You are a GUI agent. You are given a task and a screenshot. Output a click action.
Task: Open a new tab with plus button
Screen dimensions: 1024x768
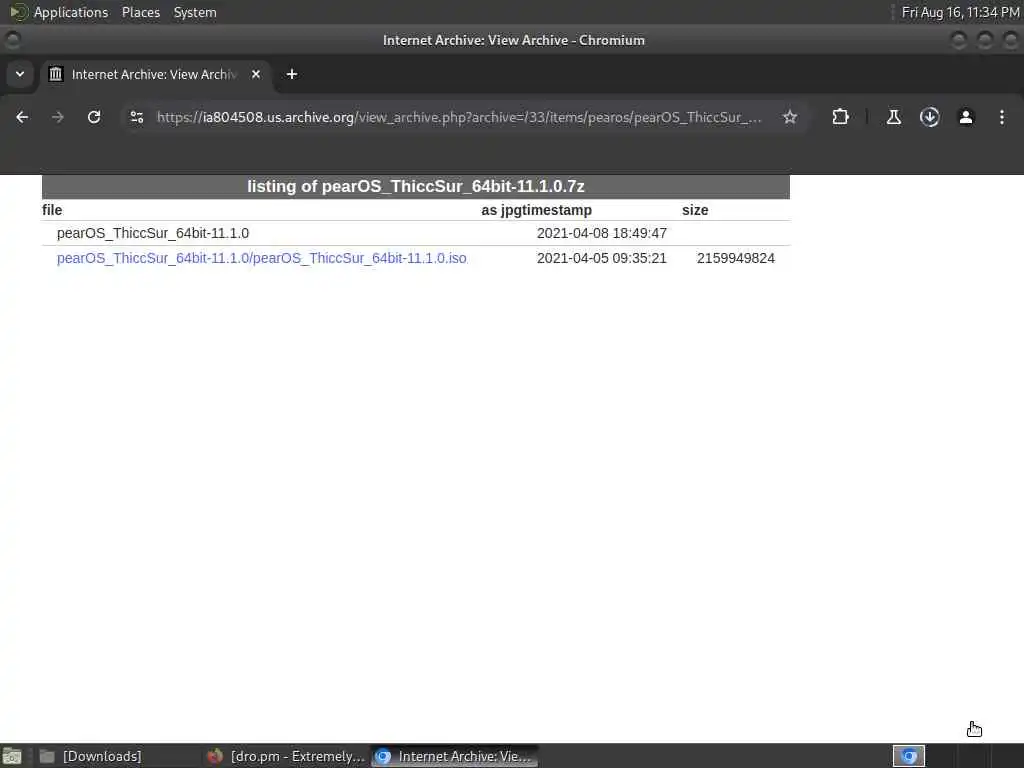[x=292, y=74]
